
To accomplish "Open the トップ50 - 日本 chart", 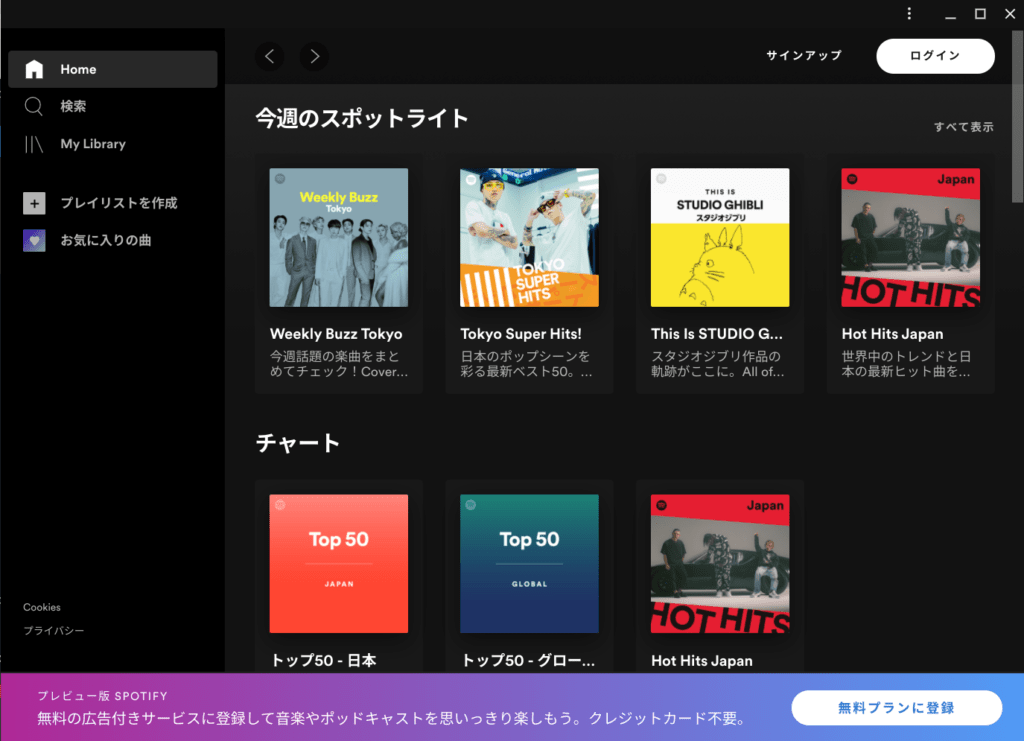I will point(338,563).
